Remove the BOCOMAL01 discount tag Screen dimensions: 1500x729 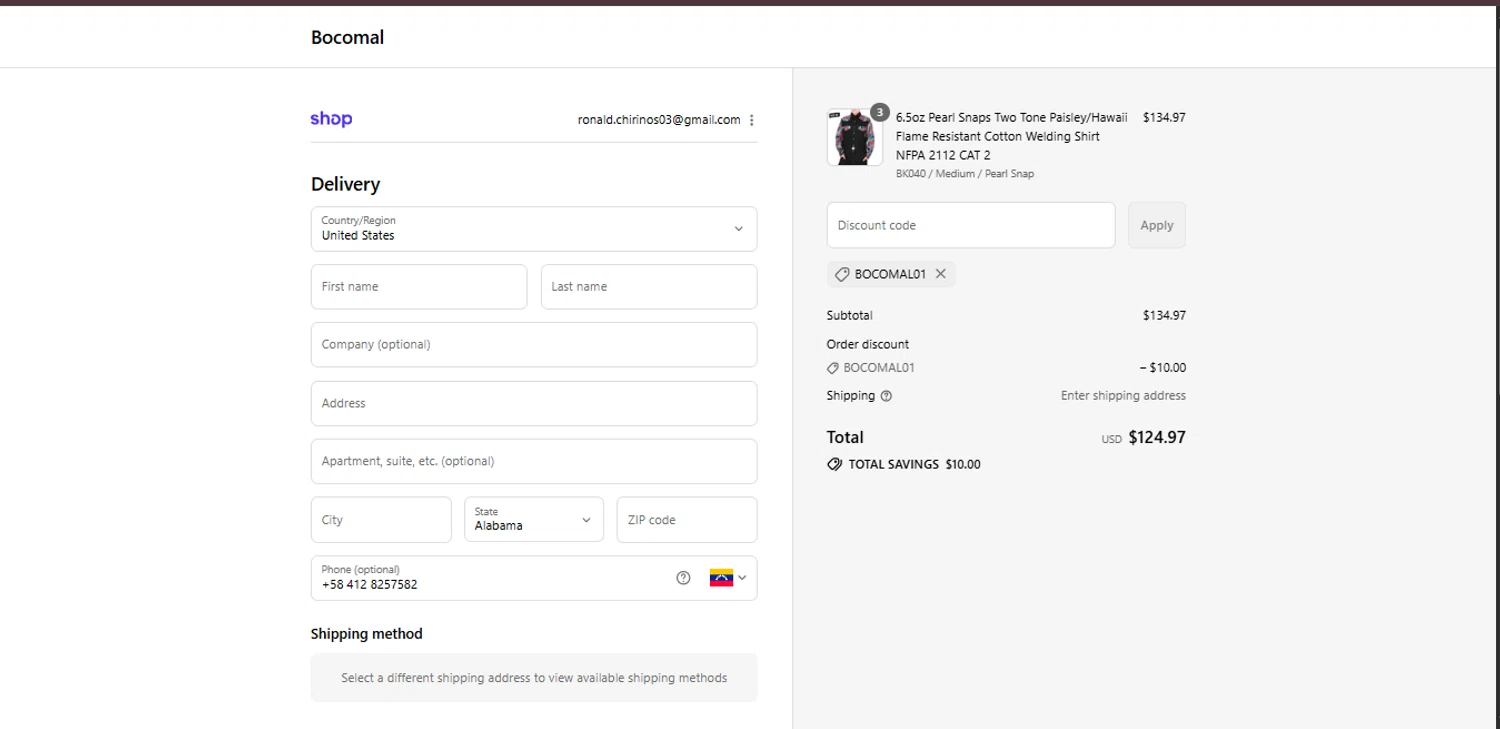tap(940, 274)
